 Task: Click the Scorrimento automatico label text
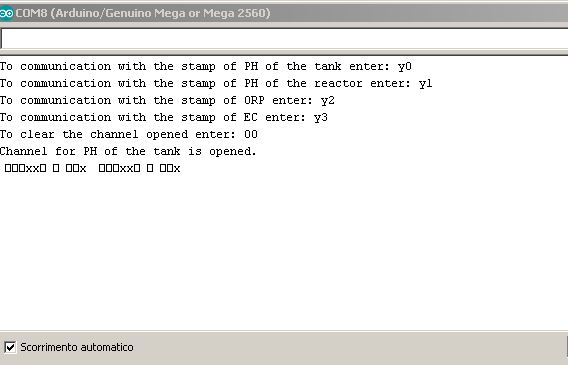click(x=77, y=347)
